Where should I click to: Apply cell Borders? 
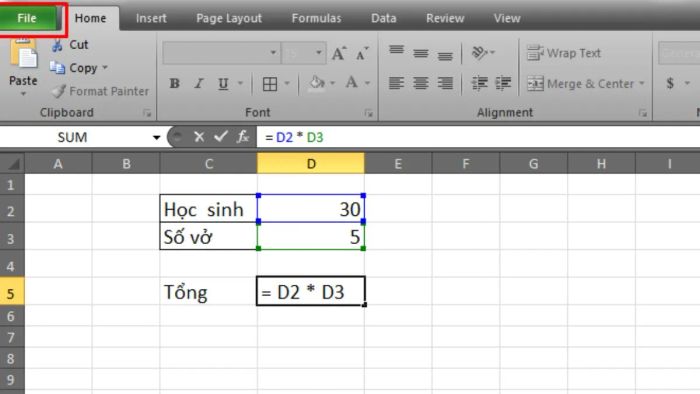[x=270, y=84]
